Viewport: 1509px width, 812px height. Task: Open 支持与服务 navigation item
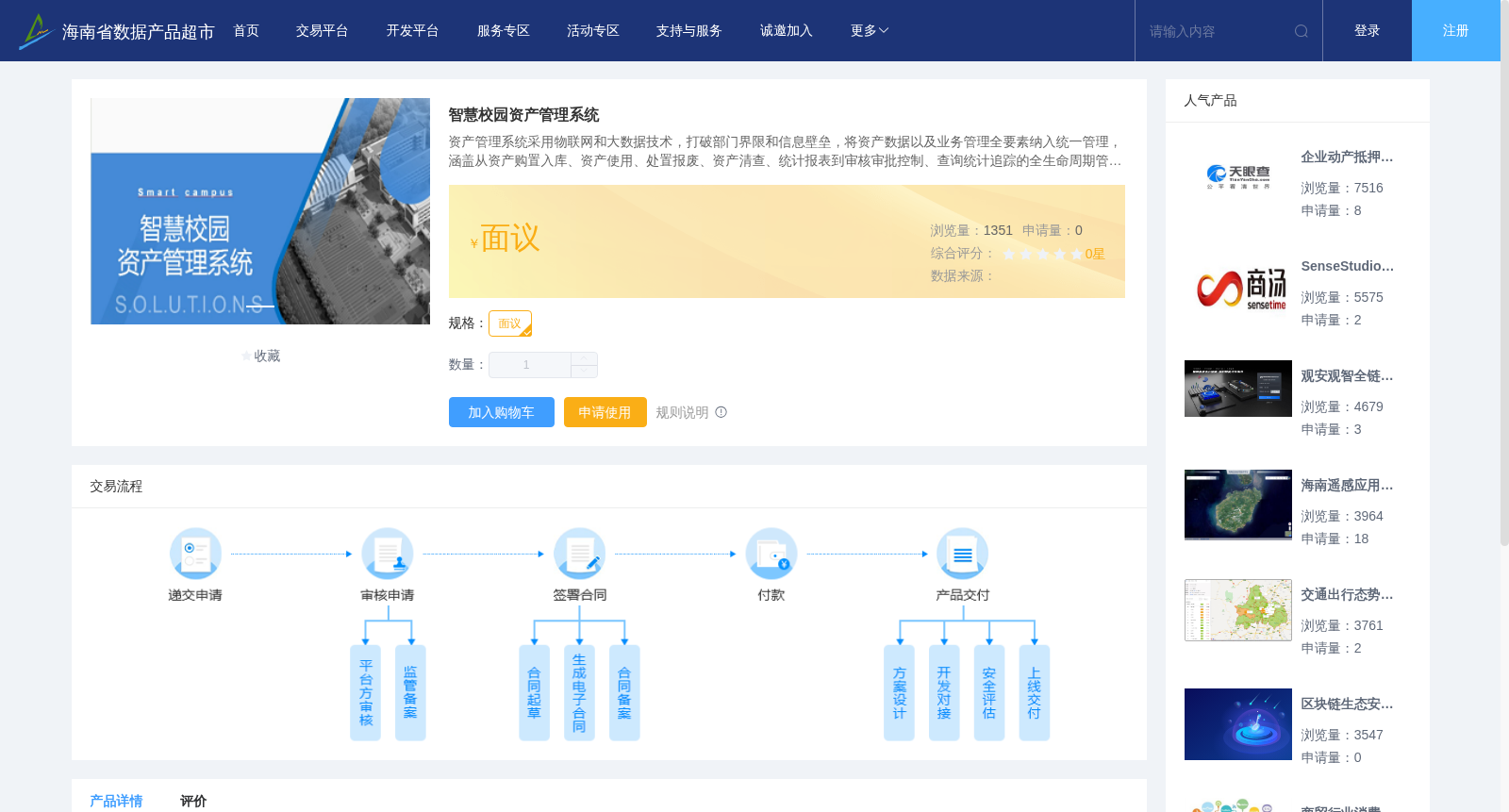tap(689, 31)
